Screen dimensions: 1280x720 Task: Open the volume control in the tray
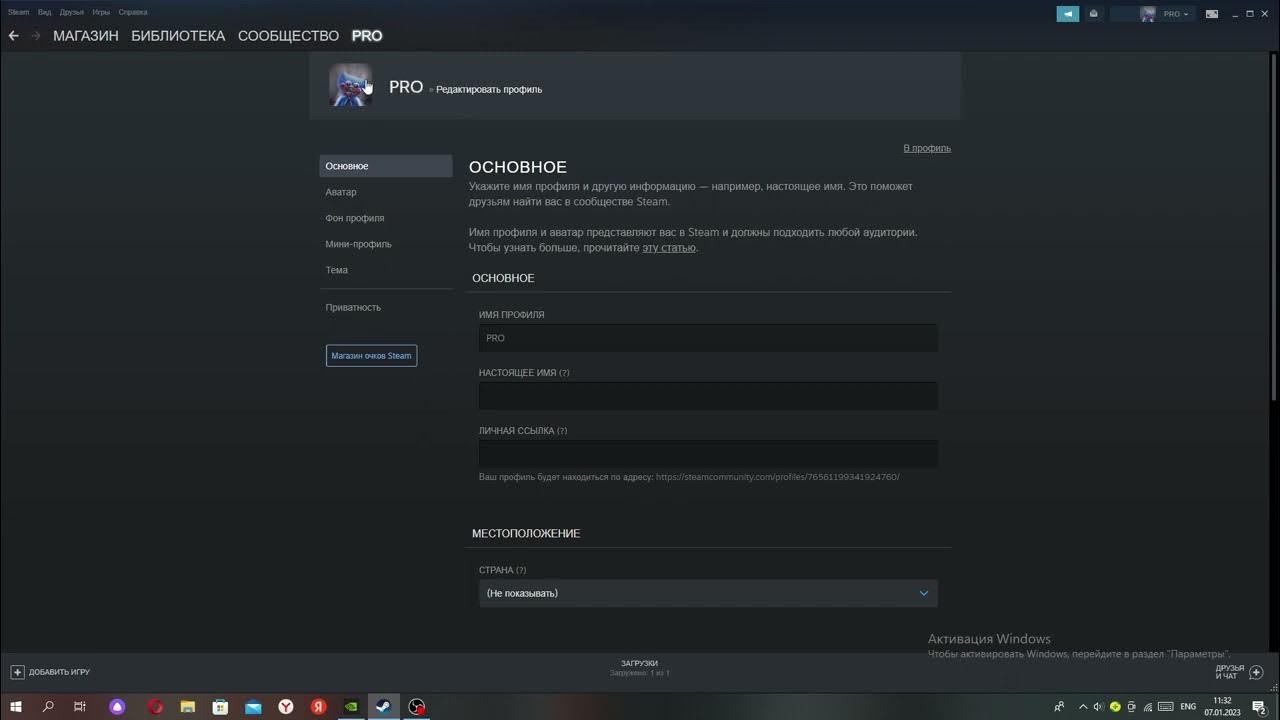pos(1098,707)
